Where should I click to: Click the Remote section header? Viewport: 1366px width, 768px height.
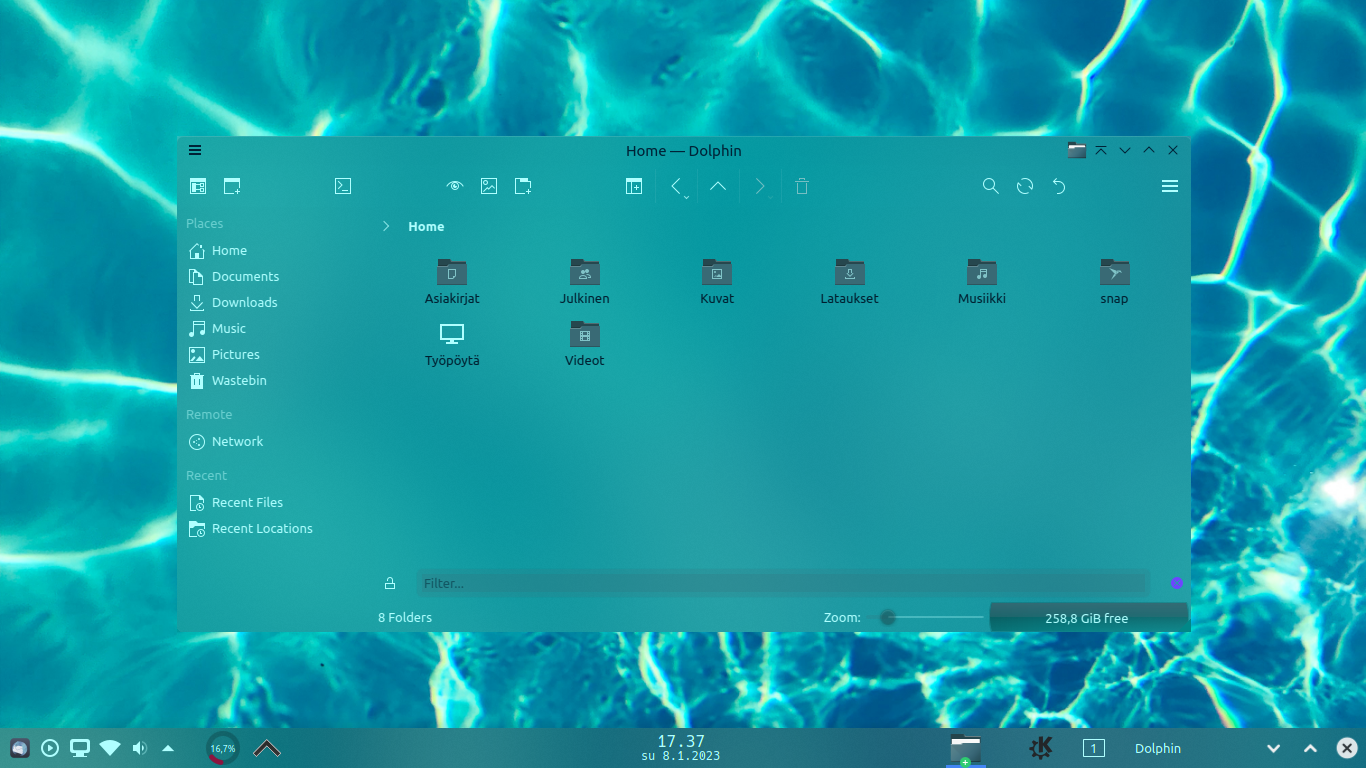coord(209,414)
